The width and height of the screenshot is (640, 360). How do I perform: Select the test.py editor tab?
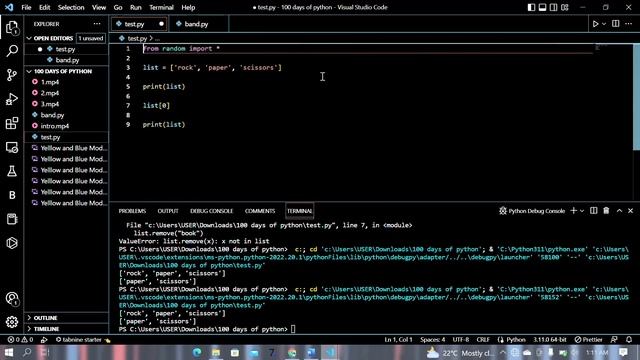(x=135, y=24)
